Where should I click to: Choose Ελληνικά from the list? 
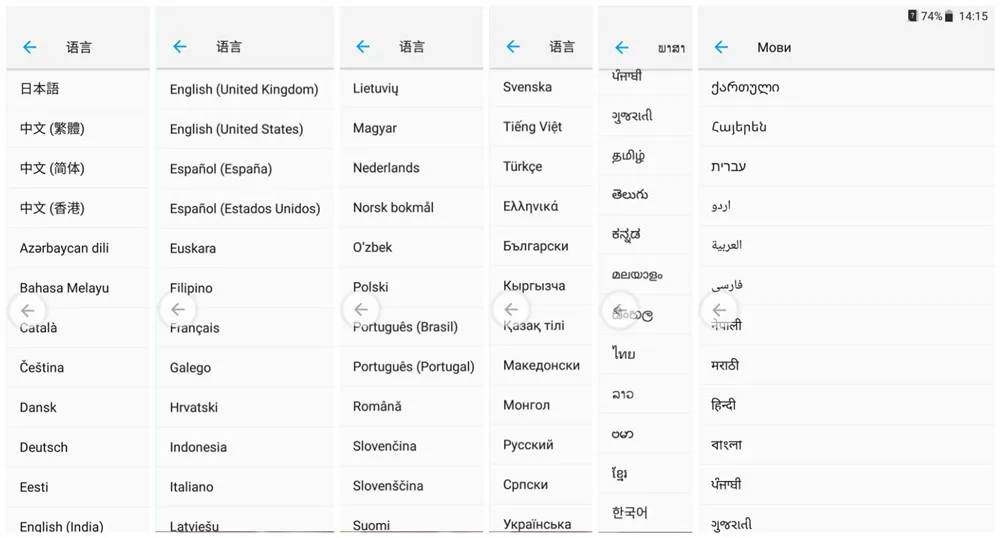click(541, 206)
